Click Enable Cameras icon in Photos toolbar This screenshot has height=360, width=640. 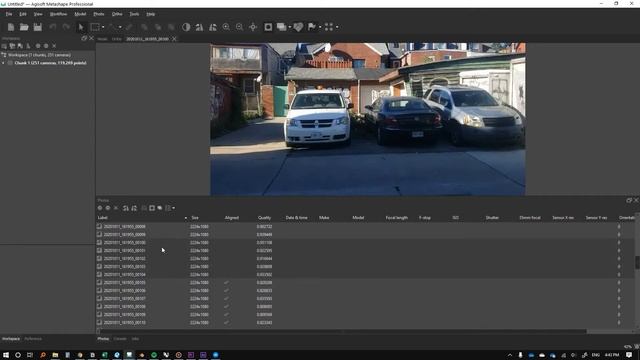tap(100, 208)
